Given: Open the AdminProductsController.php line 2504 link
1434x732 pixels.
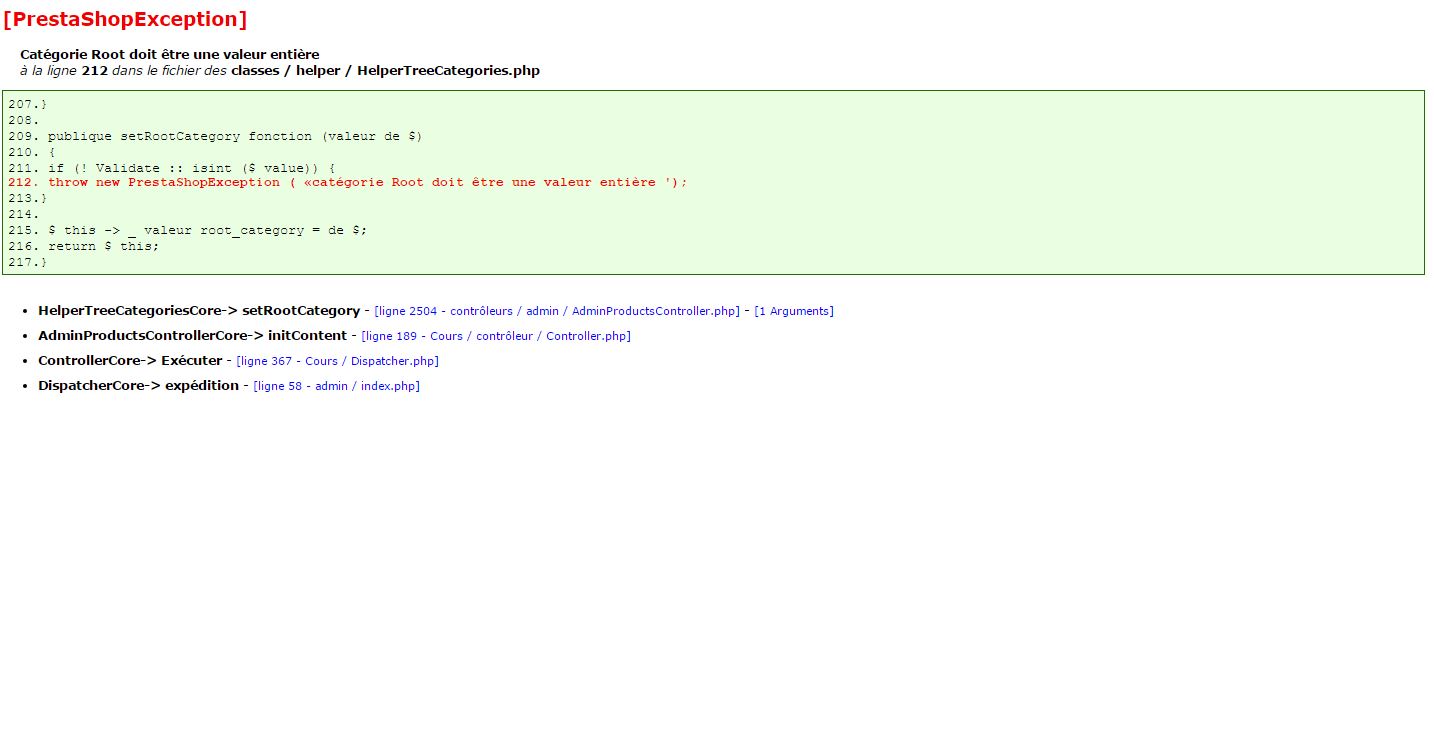Looking at the screenshot, I should coord(557,311).
